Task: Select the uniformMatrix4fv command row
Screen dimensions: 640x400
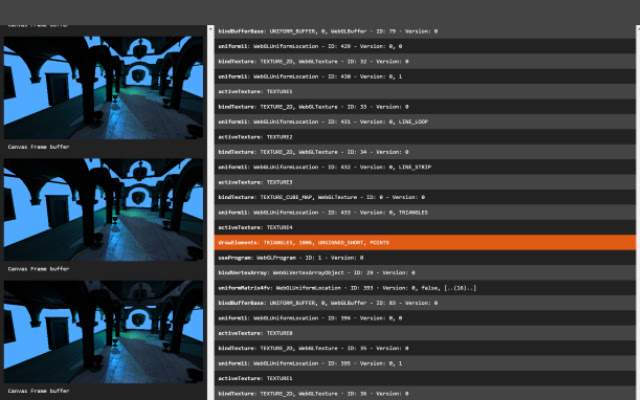Action: [425, 288]
